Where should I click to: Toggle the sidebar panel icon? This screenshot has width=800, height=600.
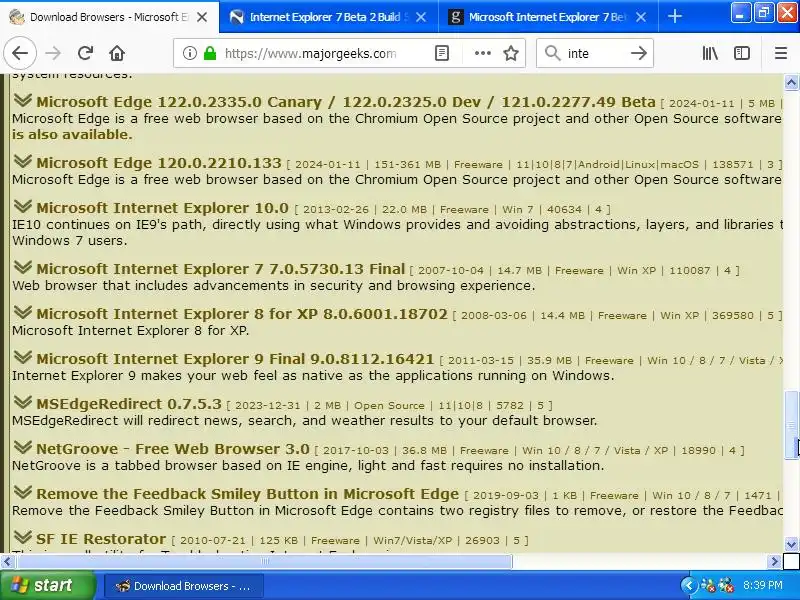pyautogui.click(x=742, y=53)
